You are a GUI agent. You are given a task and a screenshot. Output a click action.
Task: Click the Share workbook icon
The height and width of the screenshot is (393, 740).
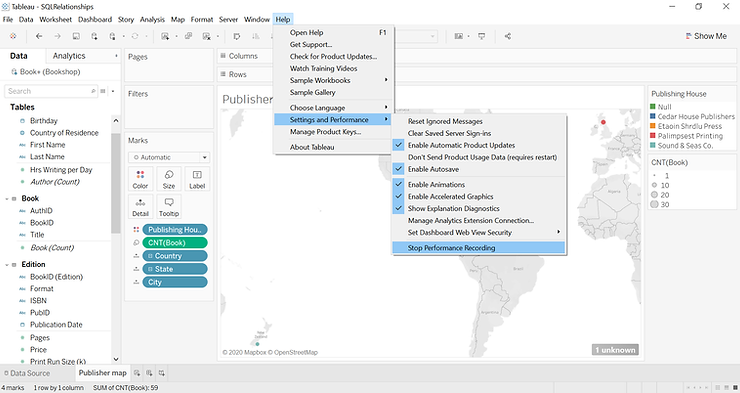click(508, 36)
